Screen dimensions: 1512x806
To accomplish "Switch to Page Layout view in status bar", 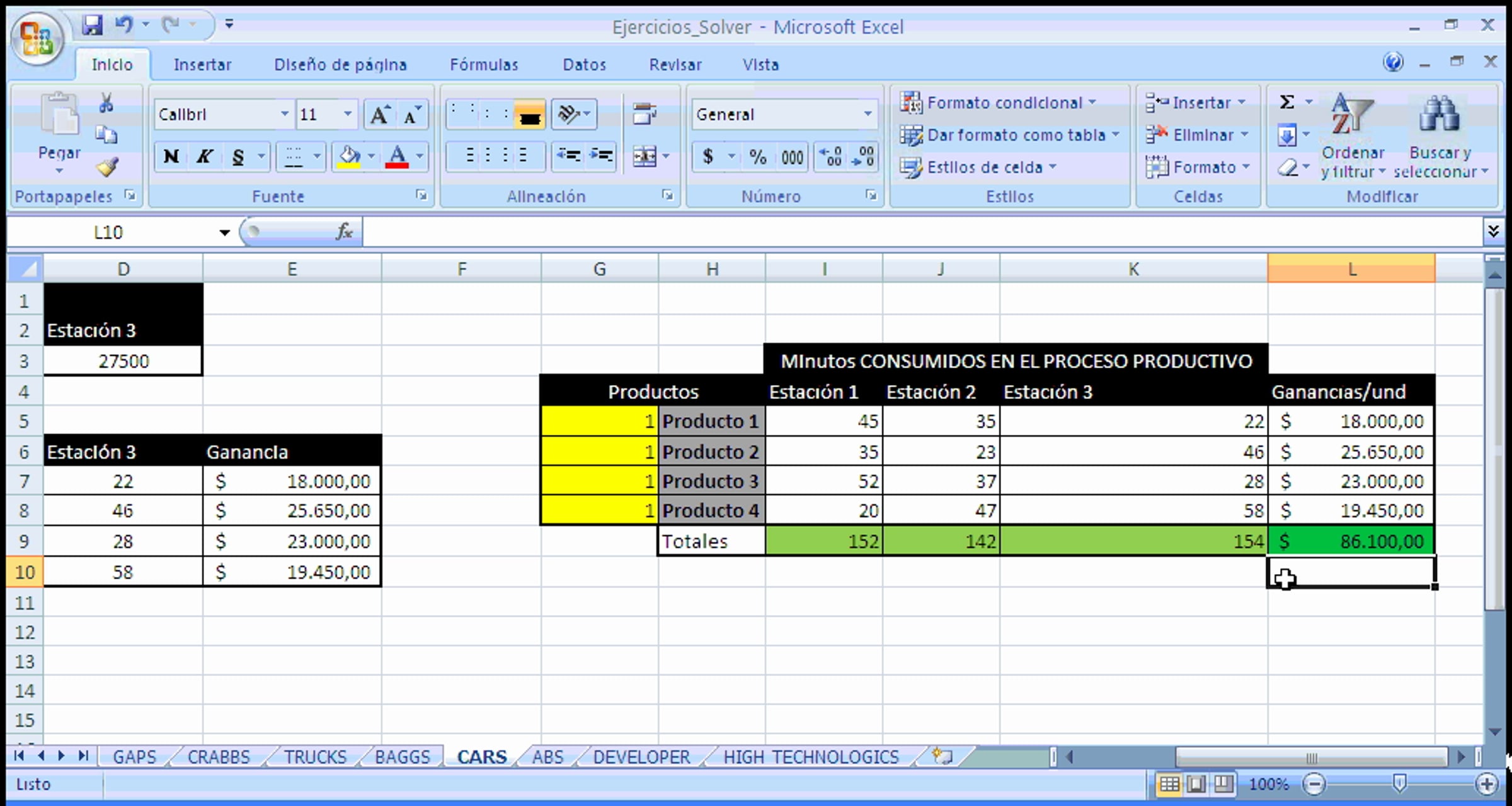I will (x=1196, y=784).
